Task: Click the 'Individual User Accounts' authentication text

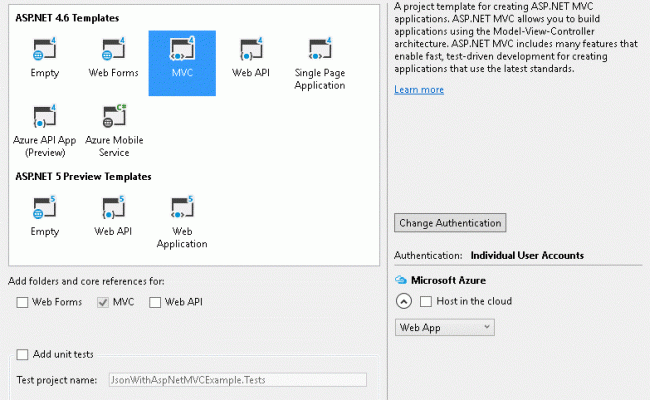Action: click(x=527, y=255)
